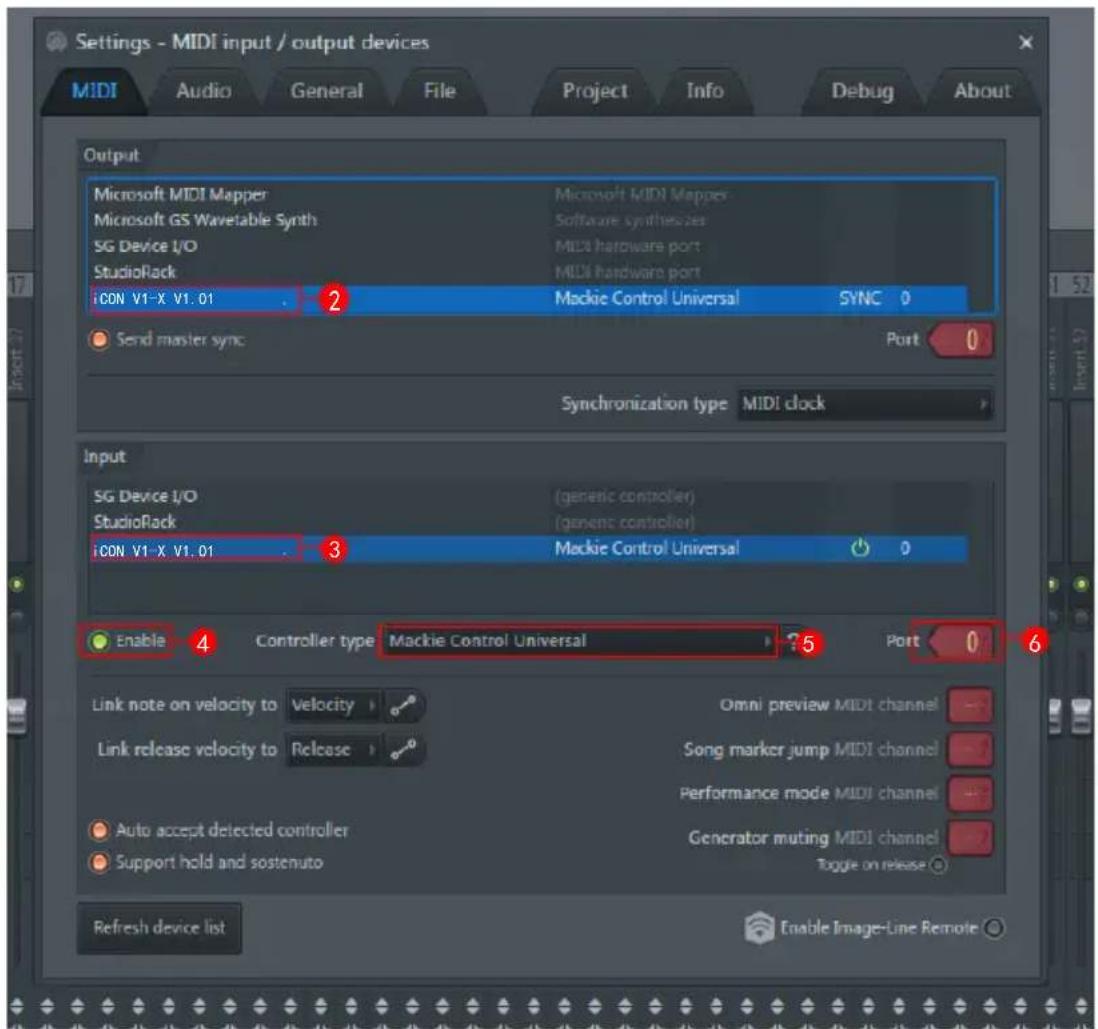The width and height of the screenshot is (1098, 1029).
Task: Click mixer fader handle left of Settings window
Action: 17,716
